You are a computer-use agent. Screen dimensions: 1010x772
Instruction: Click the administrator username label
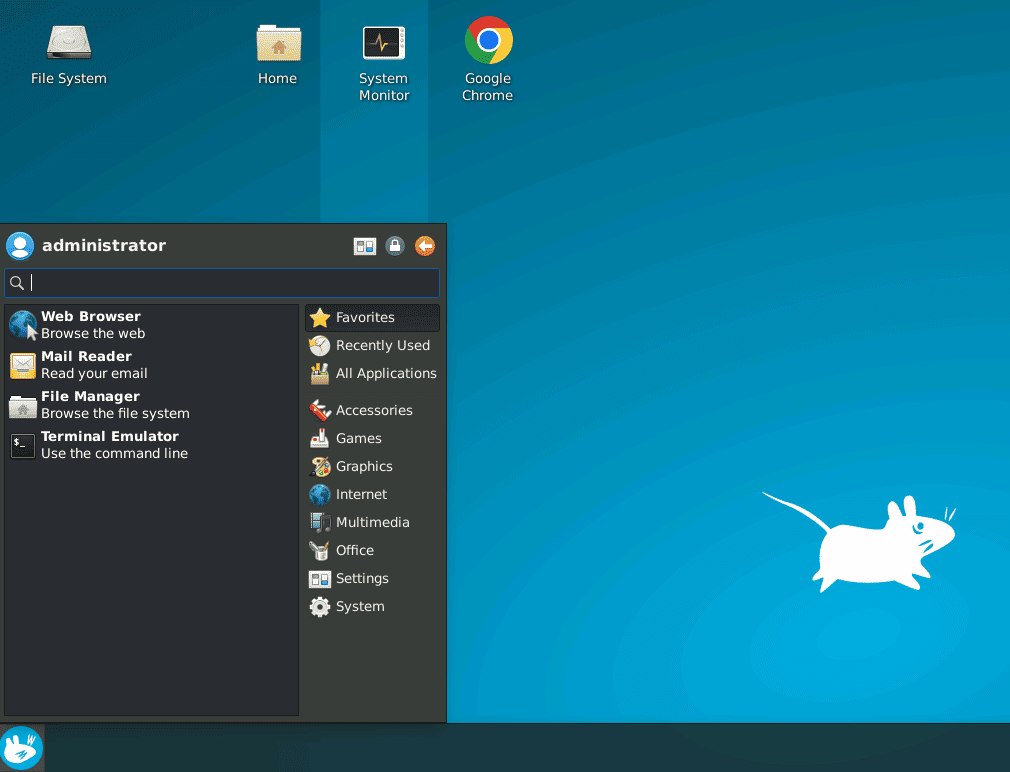click(x=104, y=245)
